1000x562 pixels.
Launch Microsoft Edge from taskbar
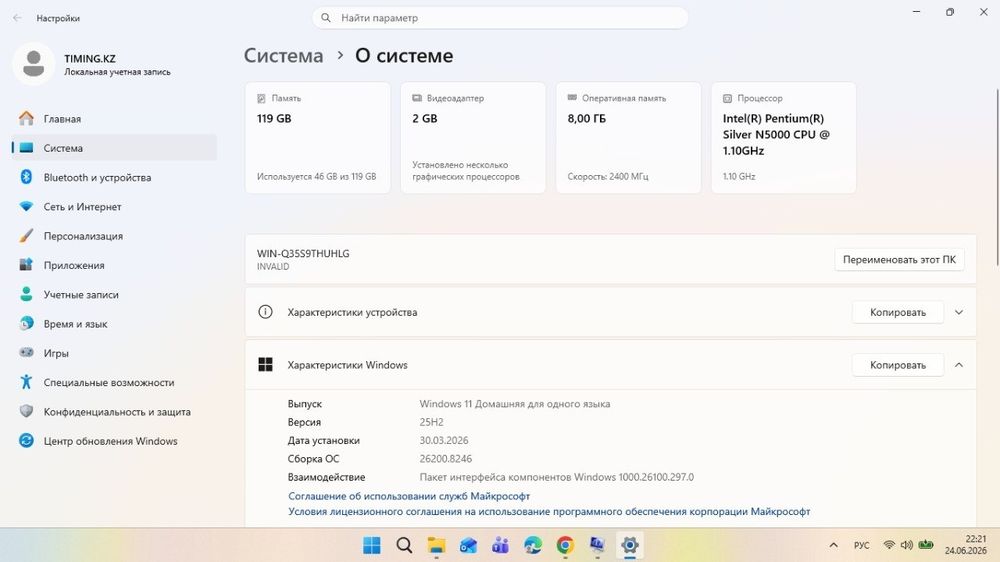click(533, 545)
